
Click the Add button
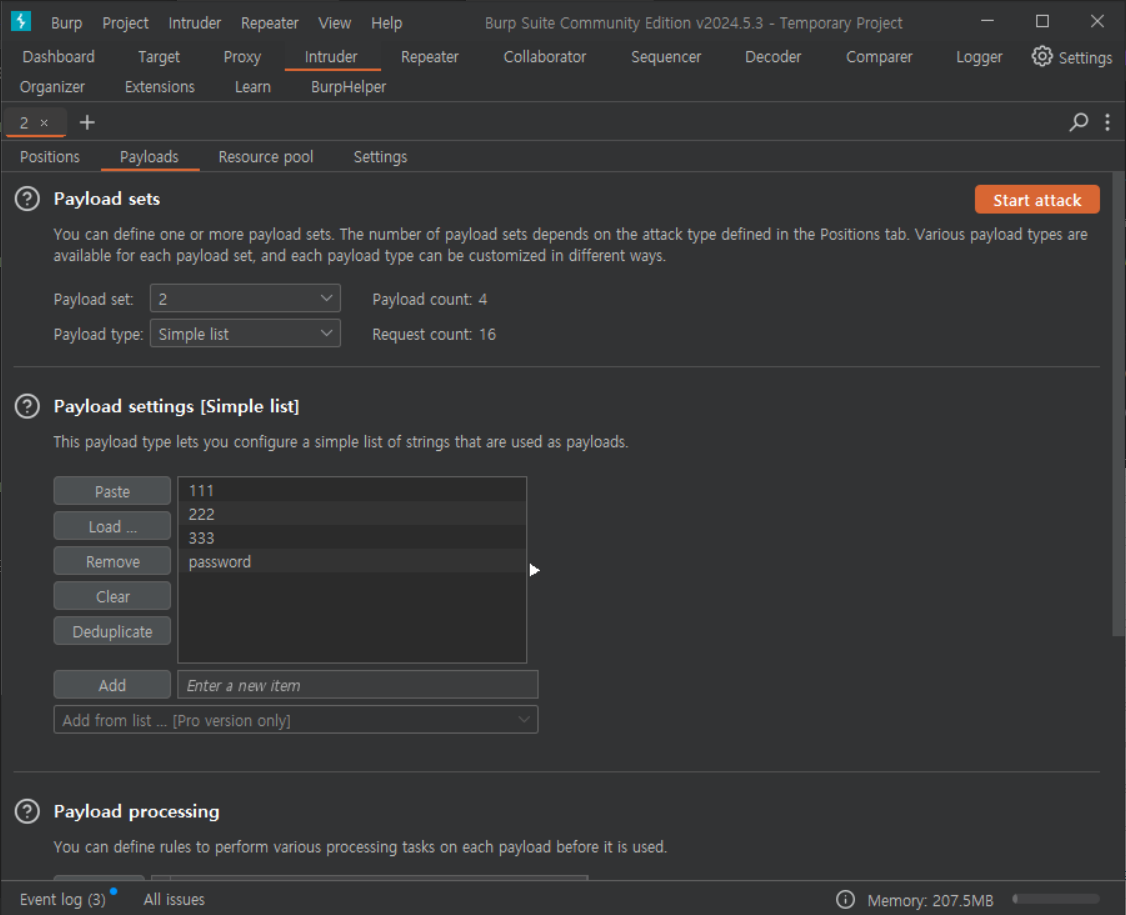(112, 685)
